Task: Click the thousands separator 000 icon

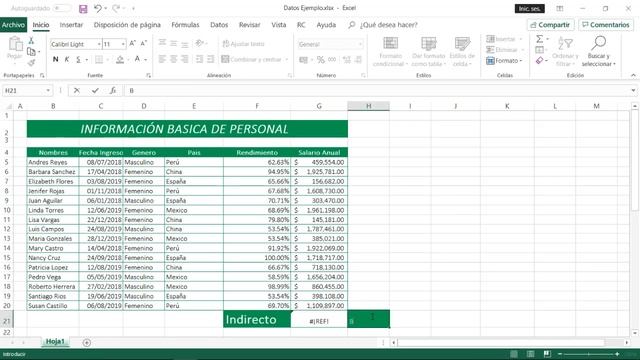Action: [332, 60]
